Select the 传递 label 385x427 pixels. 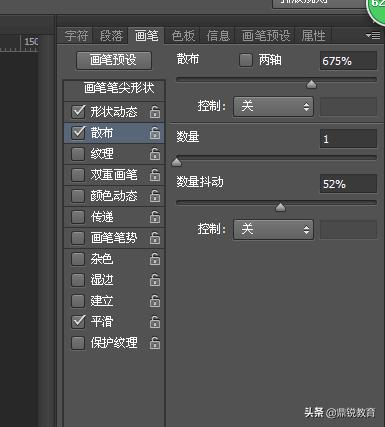click(x=102, y=217)
